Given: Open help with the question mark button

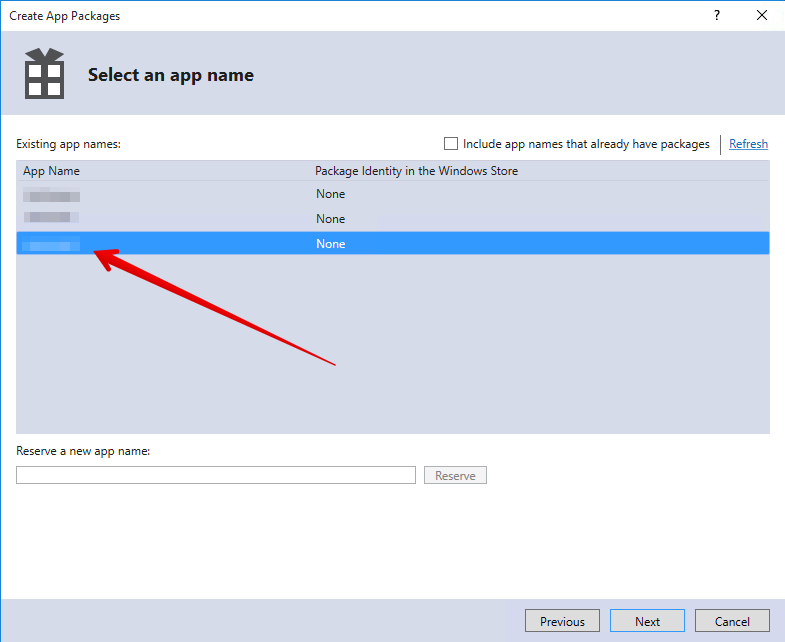Looking at the screenshot, I should tap(716, 15).
